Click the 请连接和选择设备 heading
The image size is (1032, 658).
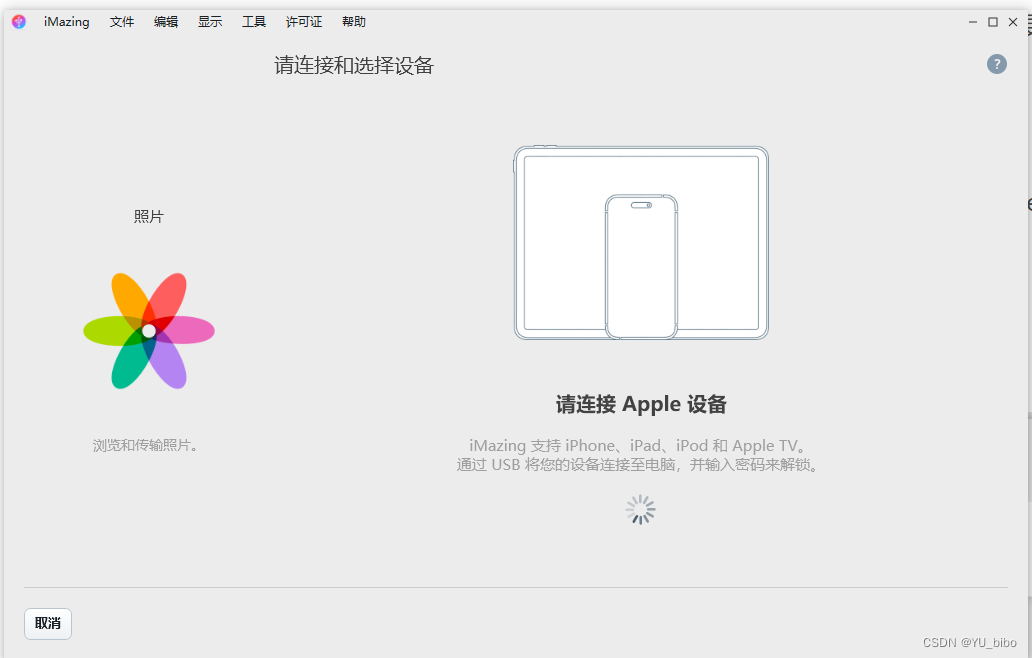(x=354, y=65)
